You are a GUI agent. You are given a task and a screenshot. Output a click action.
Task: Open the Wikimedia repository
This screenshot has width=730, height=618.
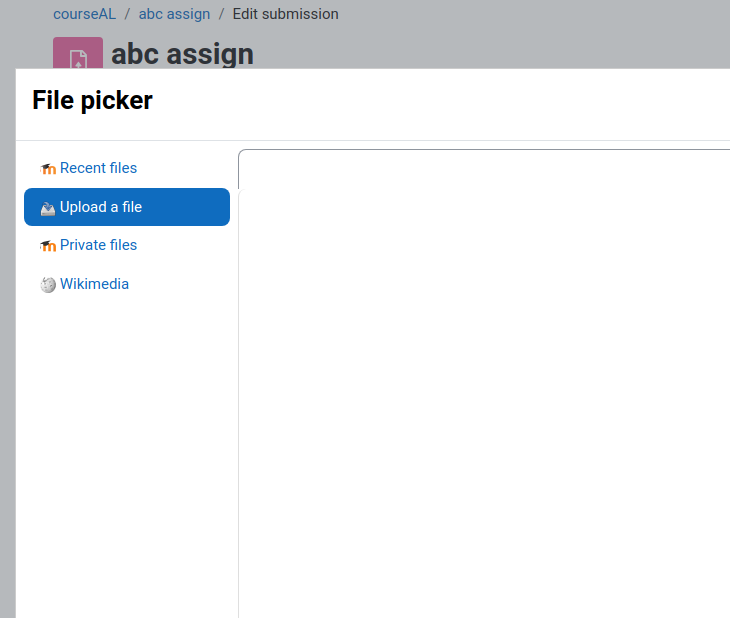click(95, 284)
